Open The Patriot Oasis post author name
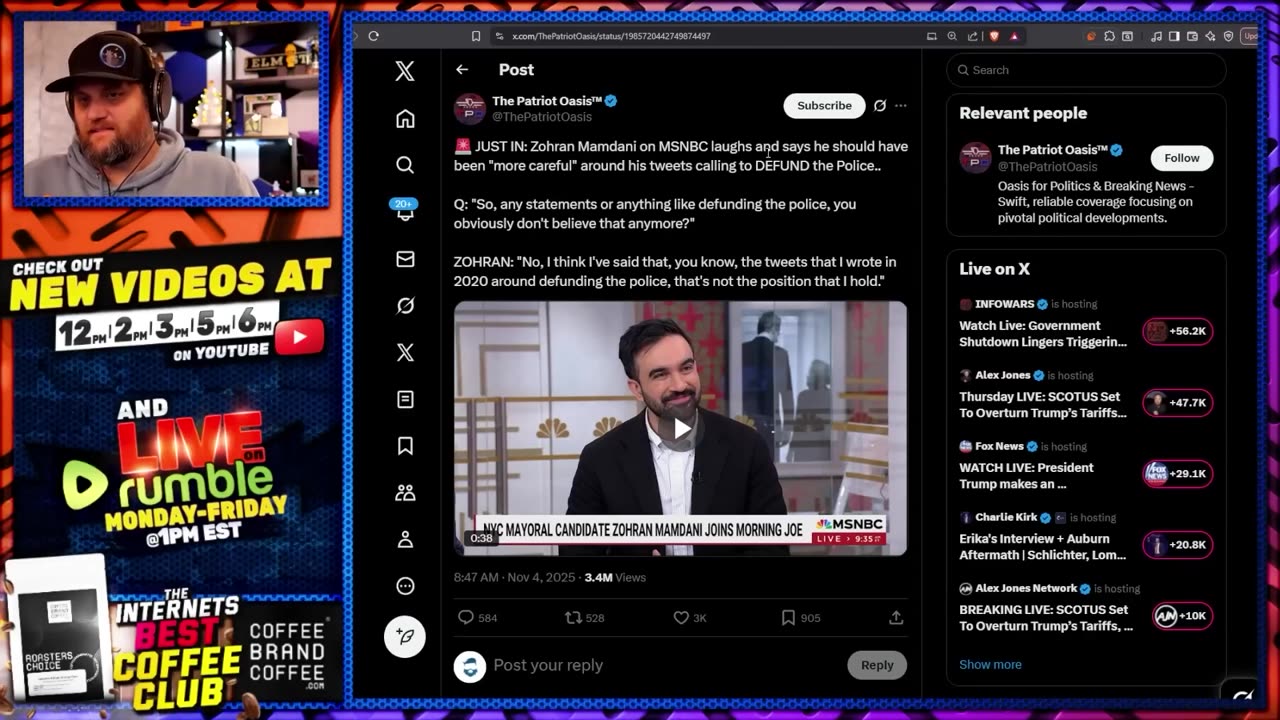Image resolution: width=1280 pixels, height=720 pixels. pos(547,101)
